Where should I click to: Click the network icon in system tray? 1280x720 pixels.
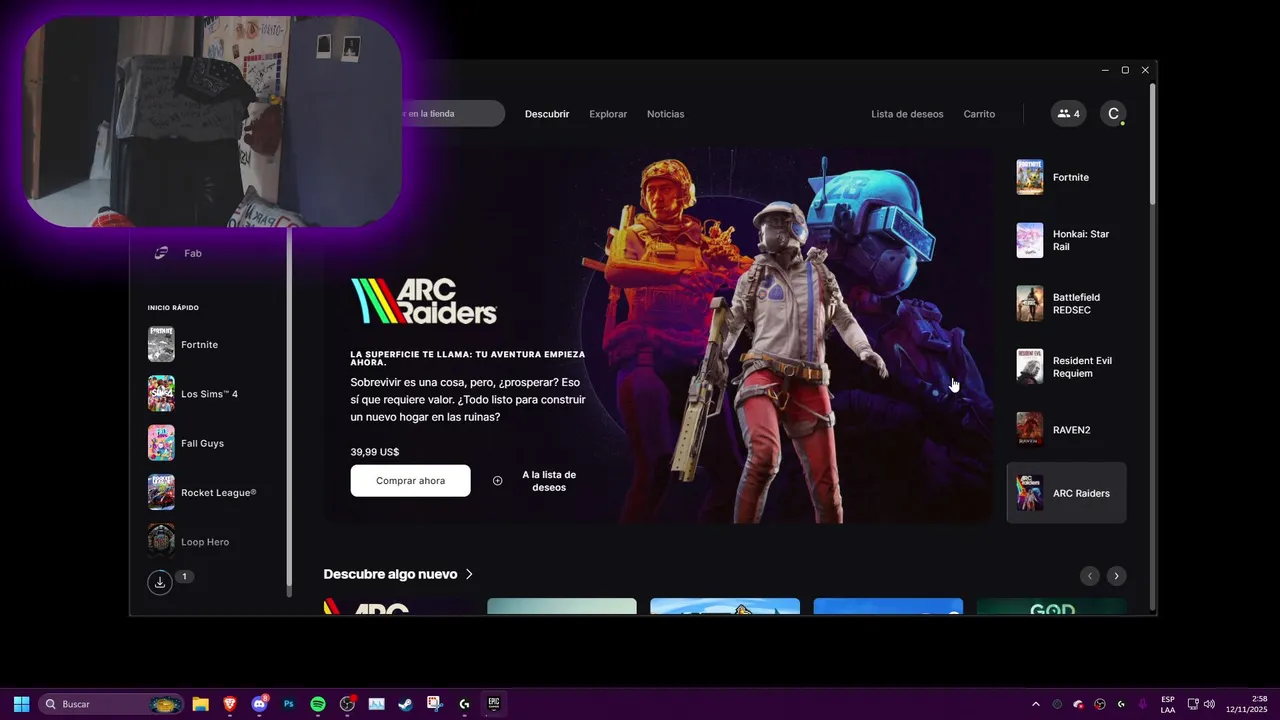click(1193, 704)
